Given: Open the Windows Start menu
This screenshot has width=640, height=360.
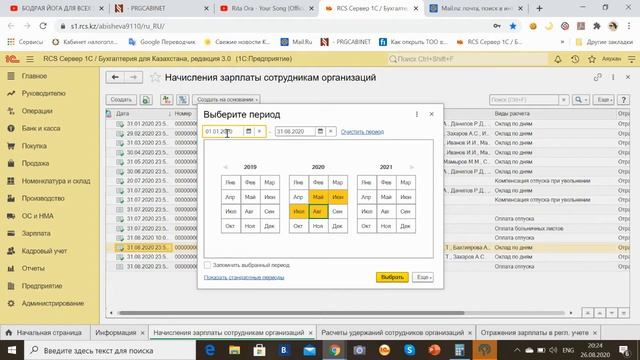Looking at the screenshot, I should coord(12,350).
